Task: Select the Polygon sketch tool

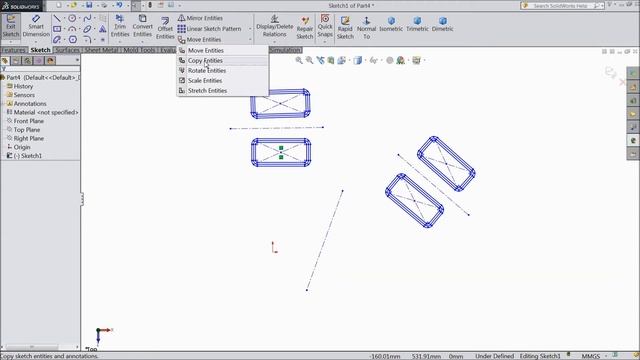Action: click(73, 40)
